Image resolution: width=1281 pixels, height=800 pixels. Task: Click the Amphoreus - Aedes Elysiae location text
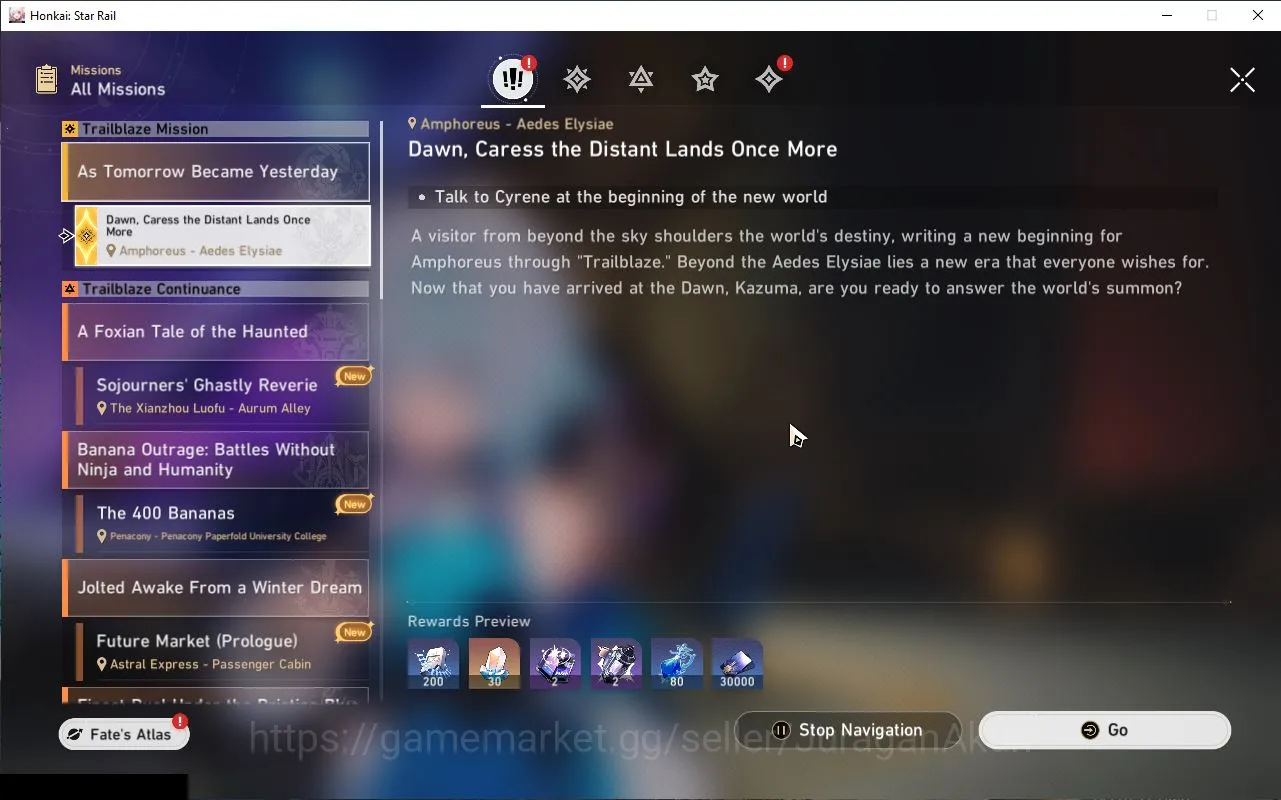tap(516, 124)
